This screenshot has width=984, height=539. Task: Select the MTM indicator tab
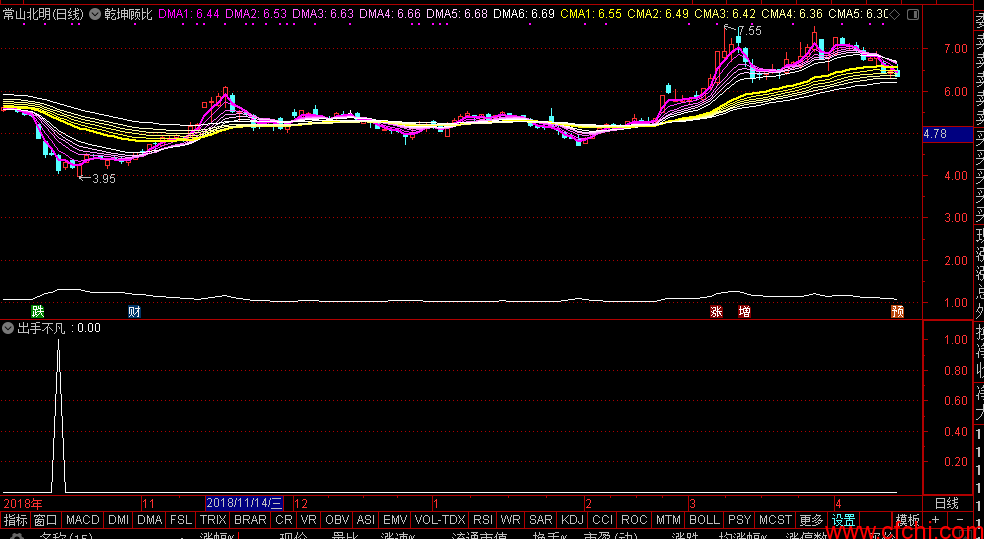tap(668, 520)
